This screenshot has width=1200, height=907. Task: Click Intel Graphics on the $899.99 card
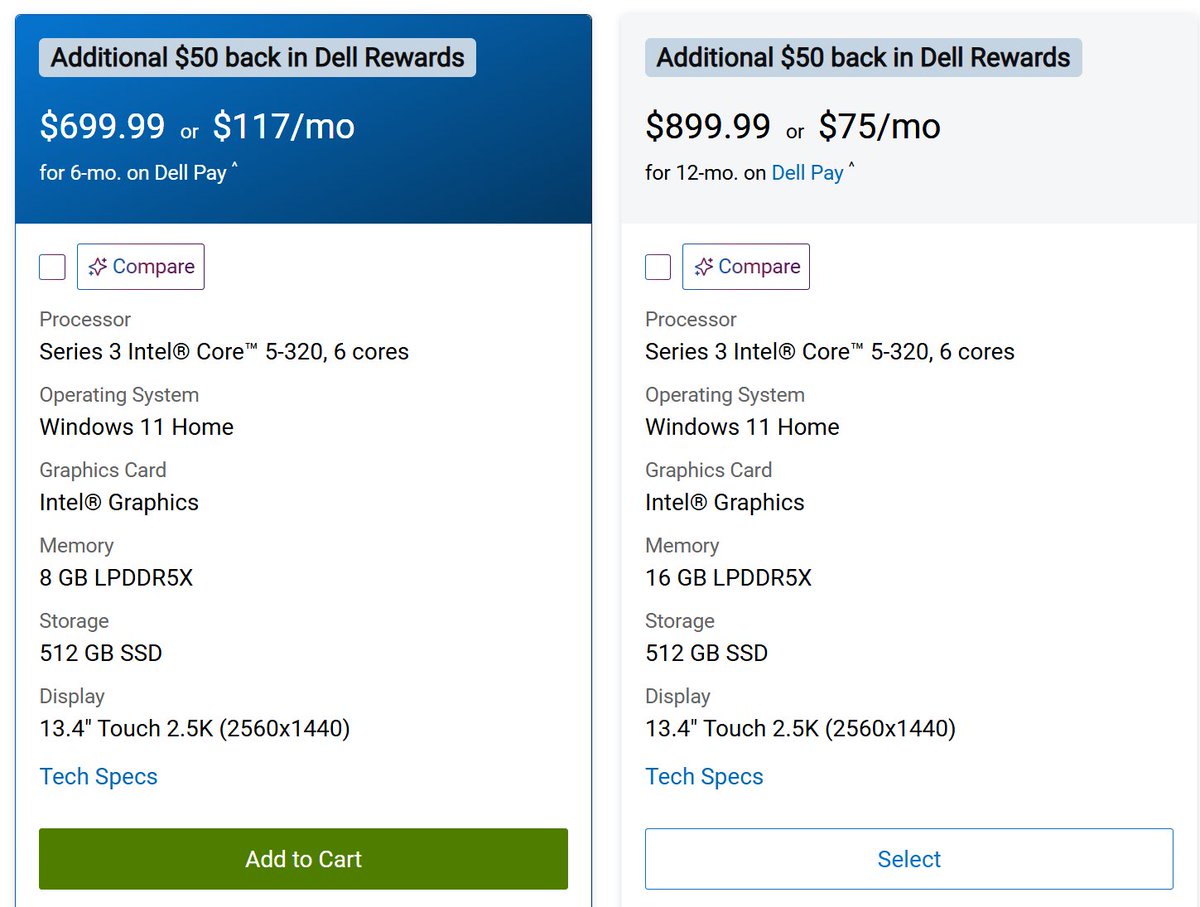pyautogui.click(x=725, y=502)
